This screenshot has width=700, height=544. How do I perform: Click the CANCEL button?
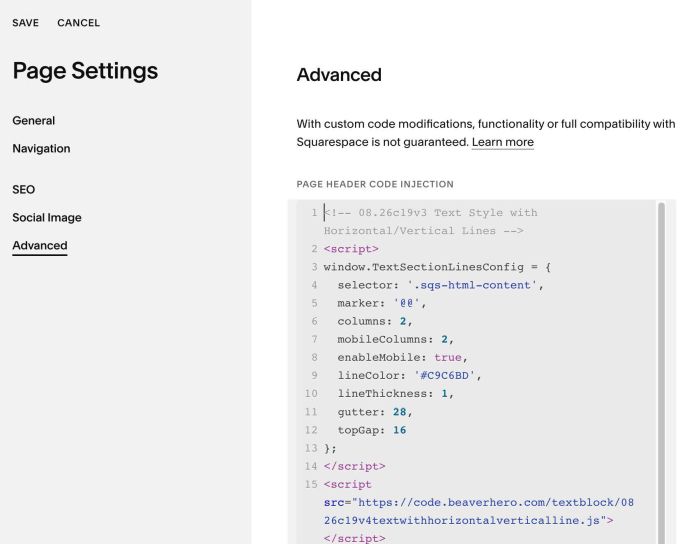(79, 23)
